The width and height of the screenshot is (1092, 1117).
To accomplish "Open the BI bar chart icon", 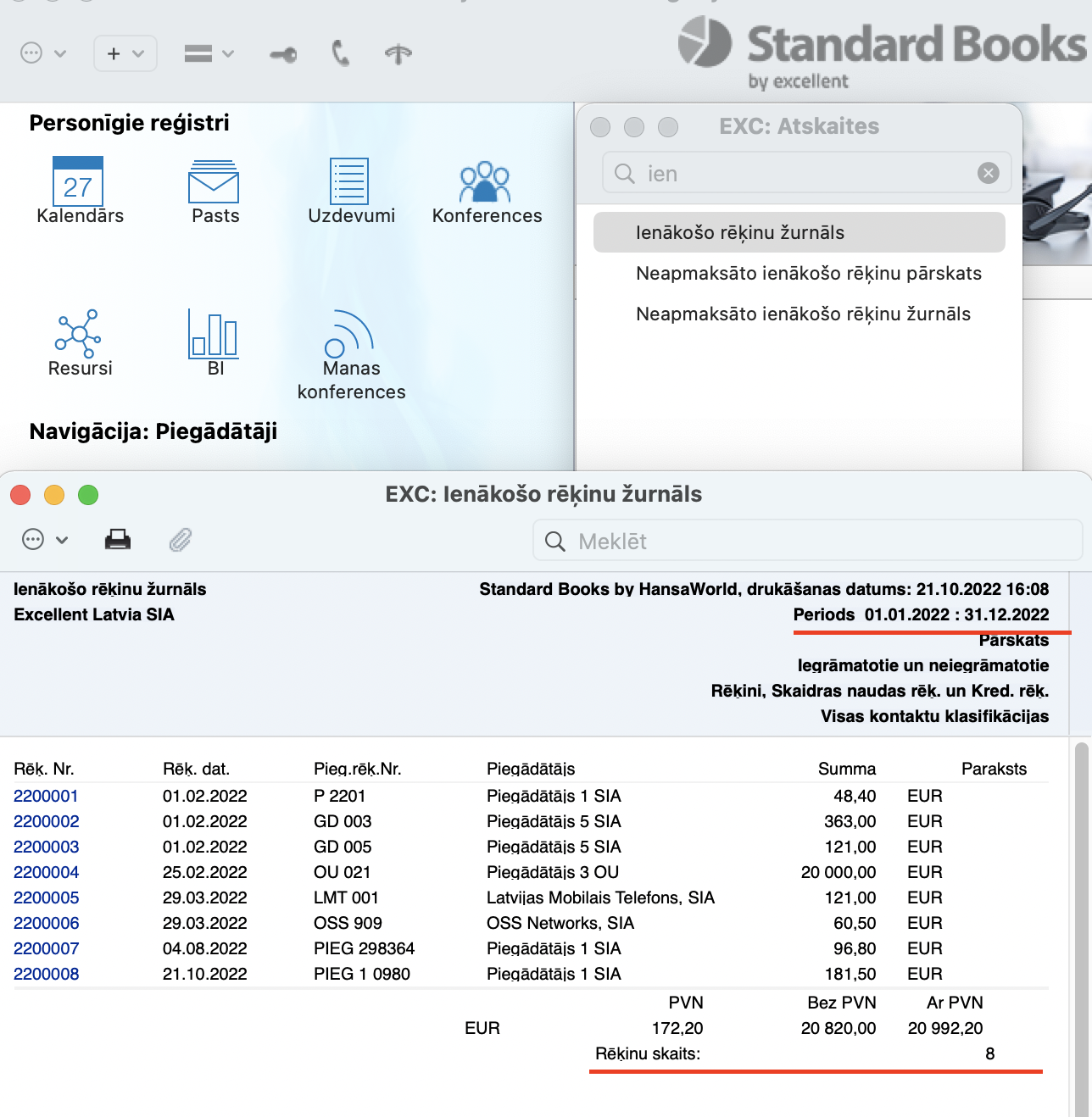I will point(214,332).
